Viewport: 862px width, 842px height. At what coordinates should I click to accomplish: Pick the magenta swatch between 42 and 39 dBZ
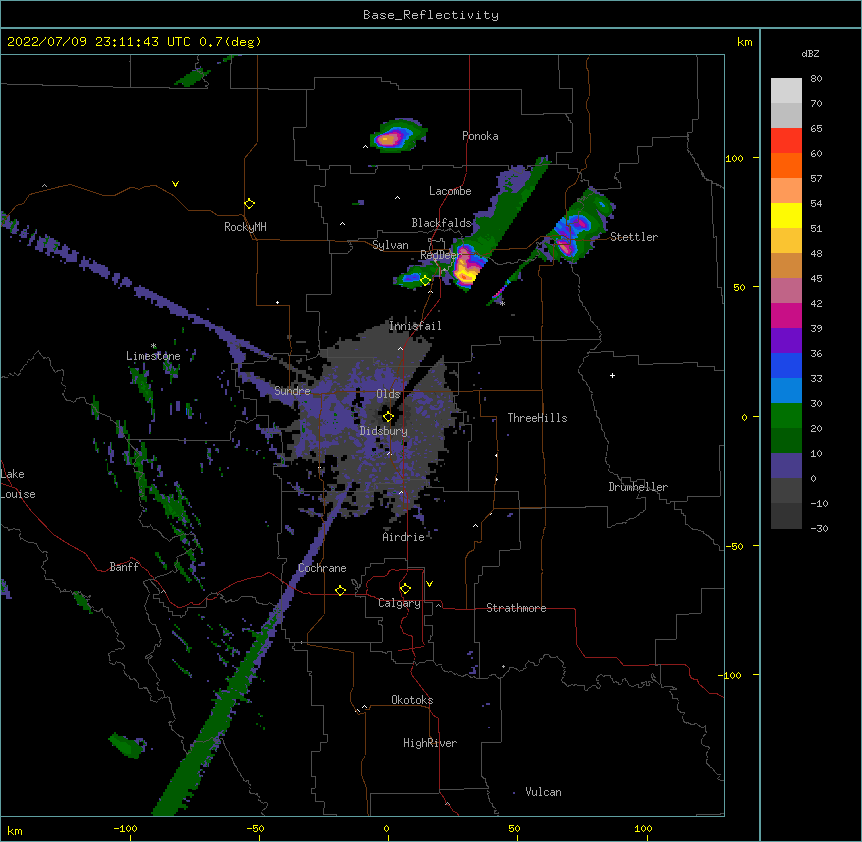(786, 315)
